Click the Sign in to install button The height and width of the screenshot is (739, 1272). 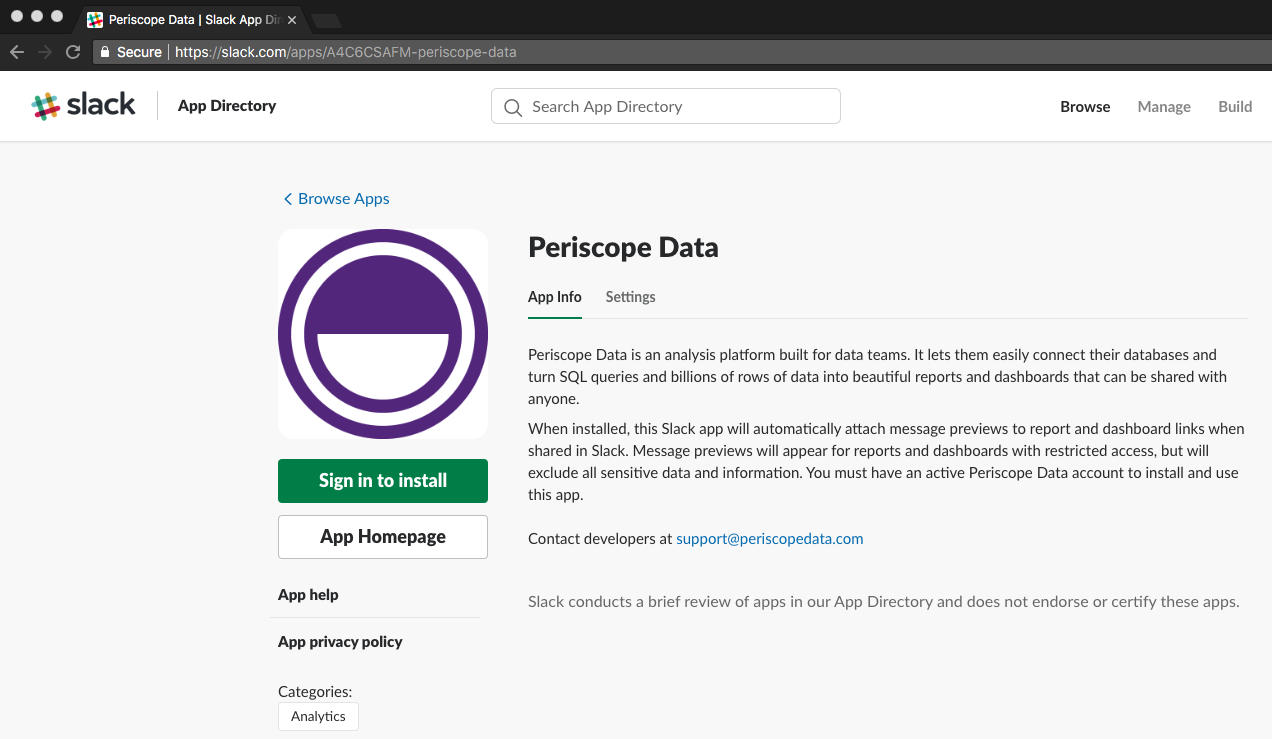[383, 481]
